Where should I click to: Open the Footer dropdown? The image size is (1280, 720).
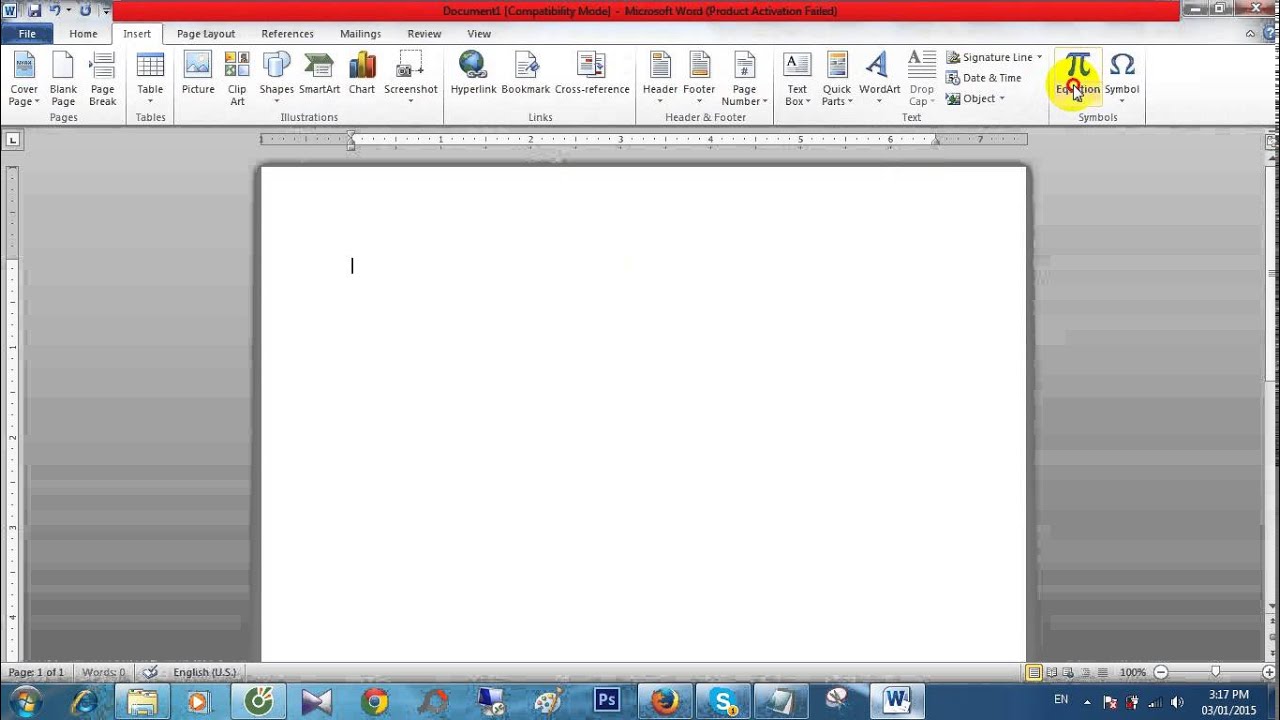(x=699, y=79)
